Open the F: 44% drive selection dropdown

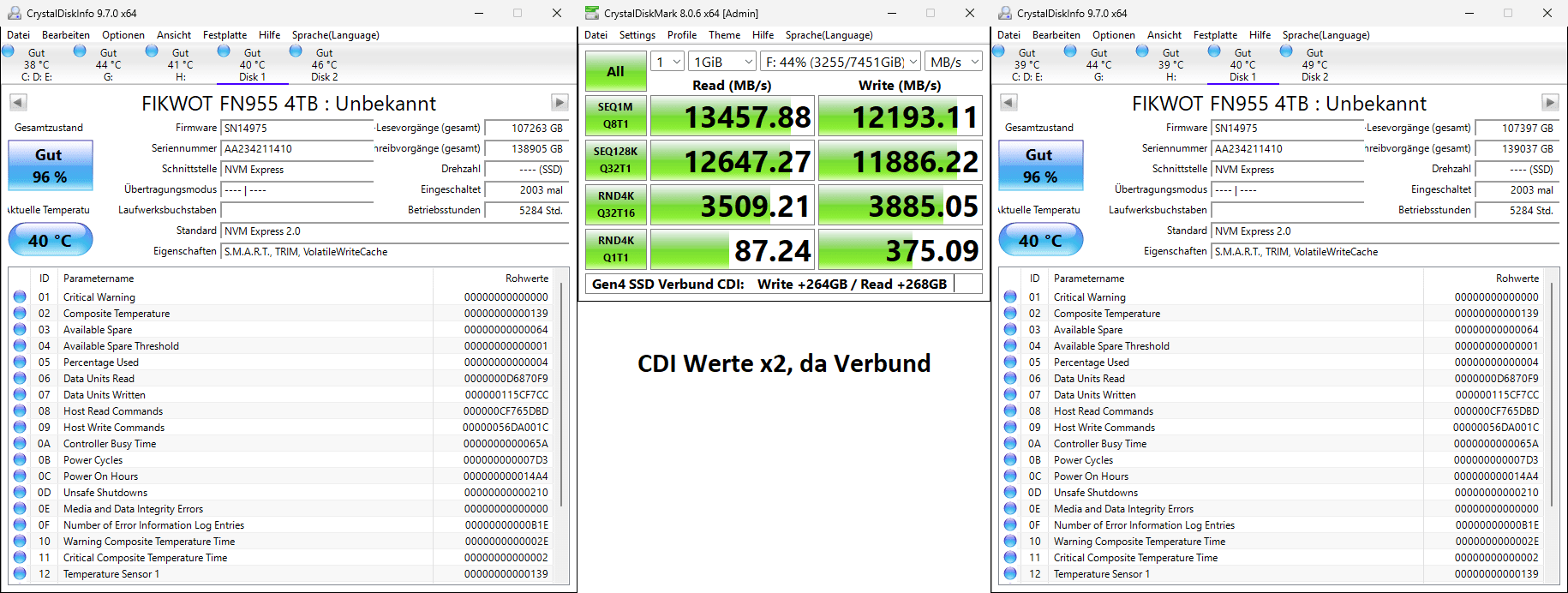pyautogui.click(x=841, y=62)
